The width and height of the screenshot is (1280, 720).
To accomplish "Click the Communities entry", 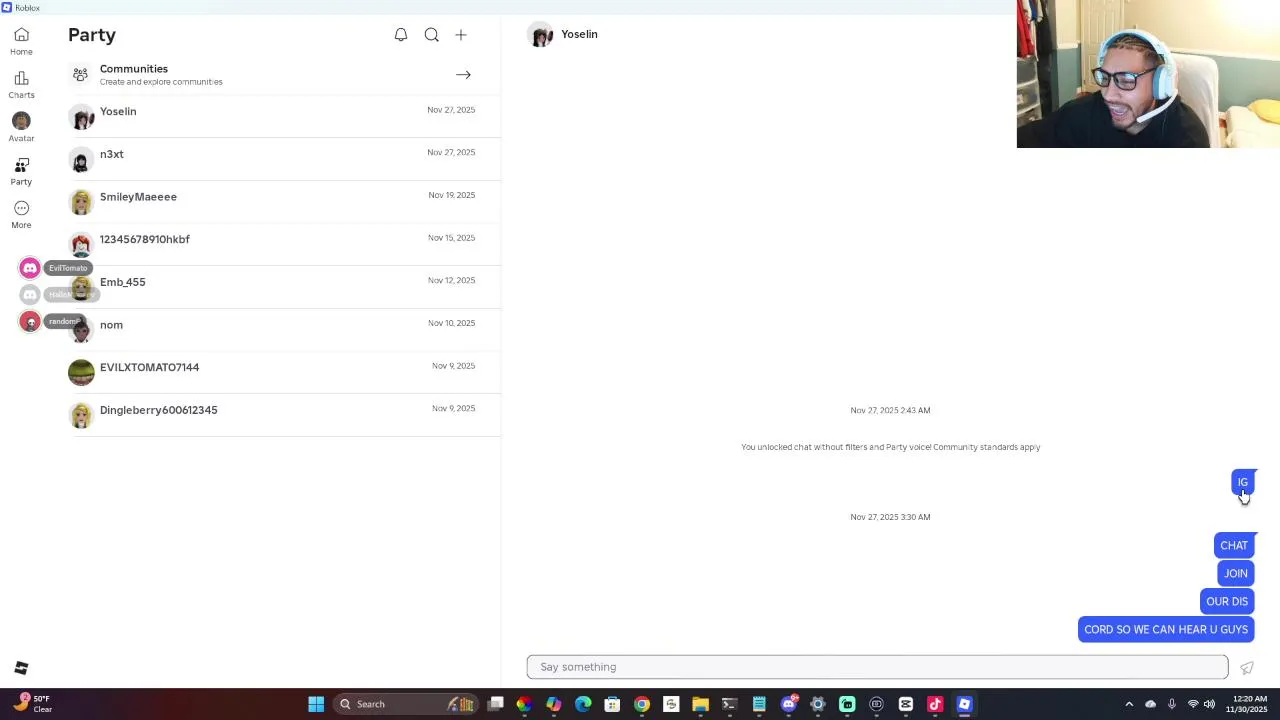I will coord(284,75).
